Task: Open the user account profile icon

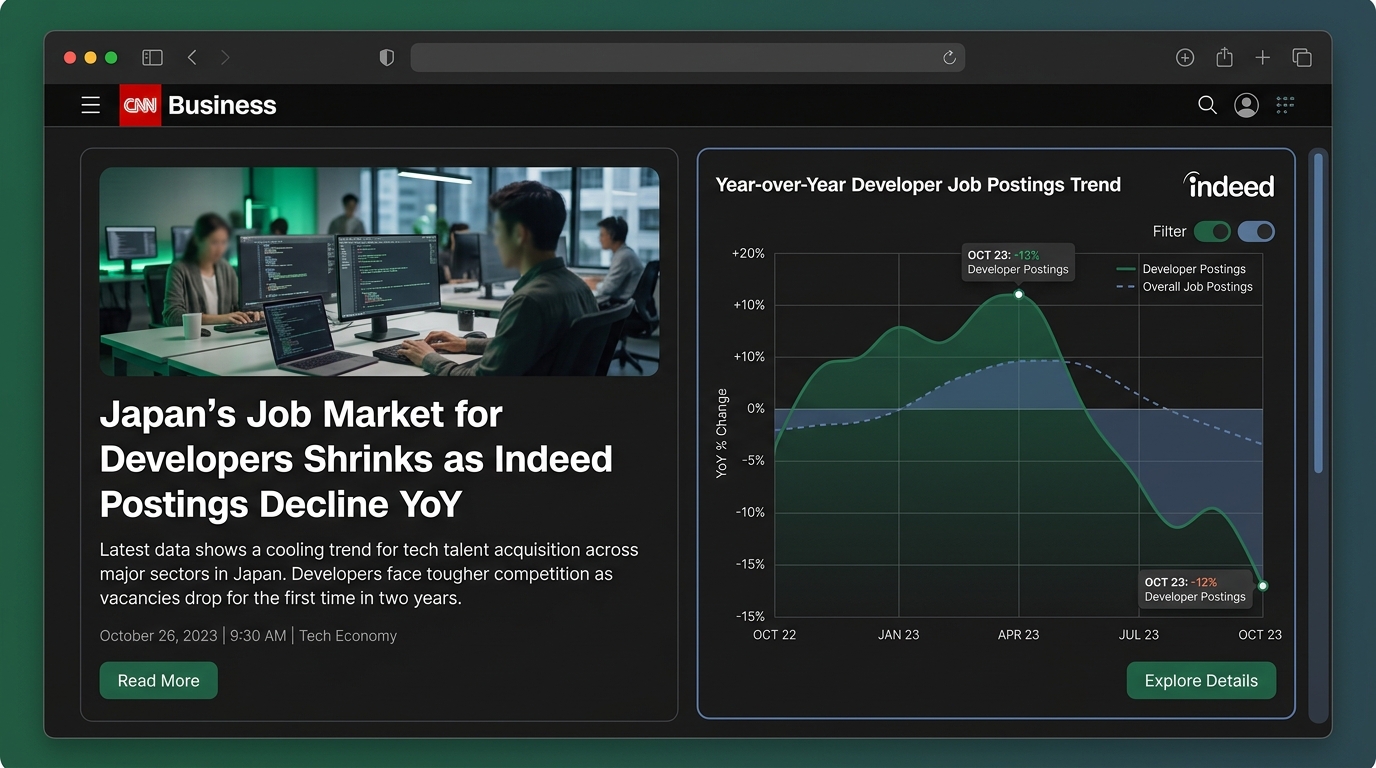Action: (x=1246, y=105)
